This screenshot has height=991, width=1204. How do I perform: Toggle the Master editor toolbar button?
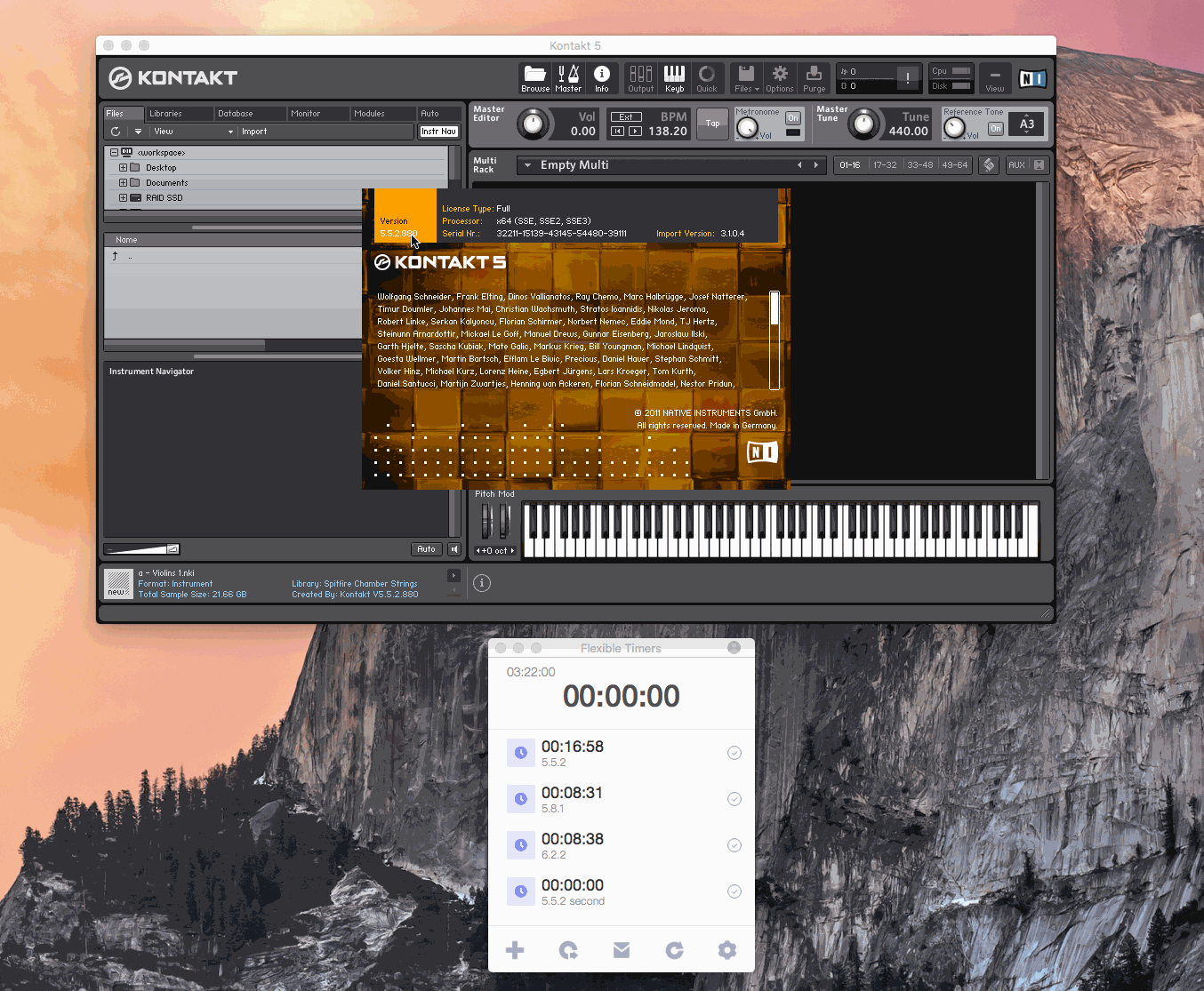[x=568, y=78]
